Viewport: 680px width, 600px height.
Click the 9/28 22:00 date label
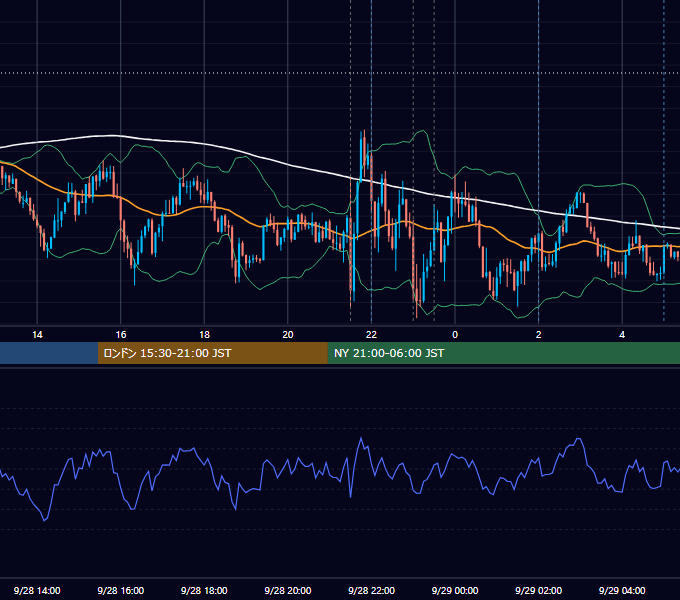pos(371,590)
